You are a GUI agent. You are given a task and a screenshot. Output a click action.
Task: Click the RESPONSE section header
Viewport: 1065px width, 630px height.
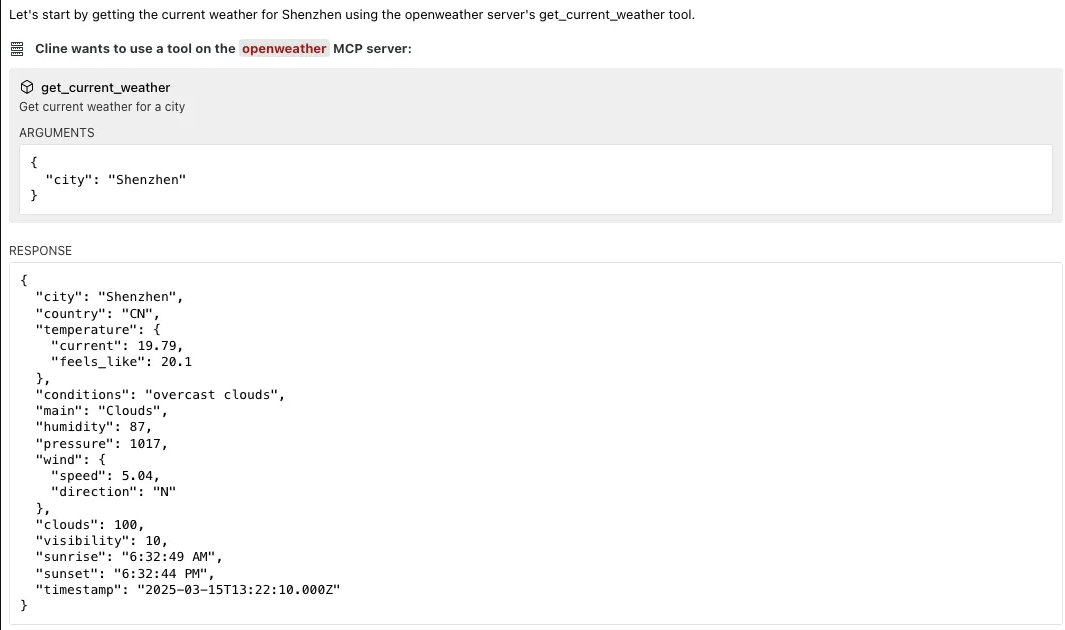coord(41,251)
